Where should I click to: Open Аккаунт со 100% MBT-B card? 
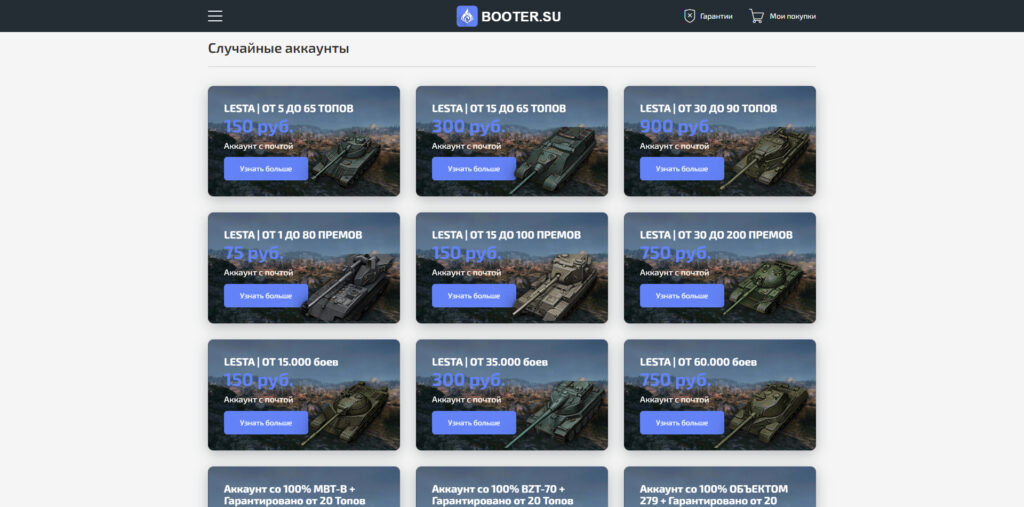click(x=304, y=487)
